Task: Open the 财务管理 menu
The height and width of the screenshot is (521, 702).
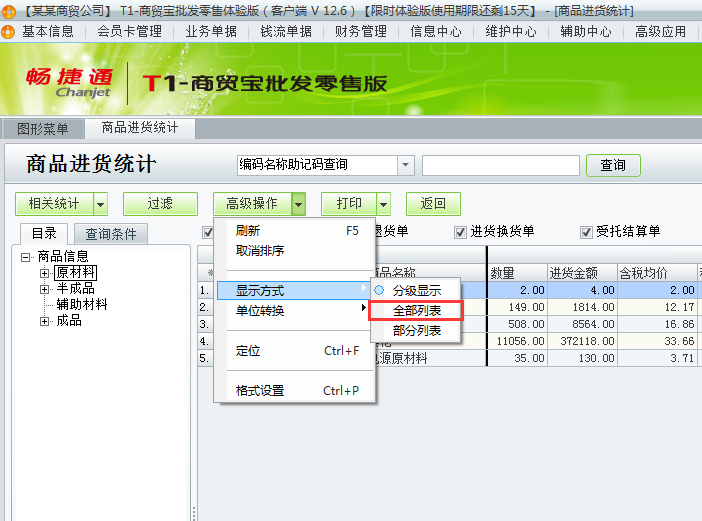Action: (x=361, y=31)
